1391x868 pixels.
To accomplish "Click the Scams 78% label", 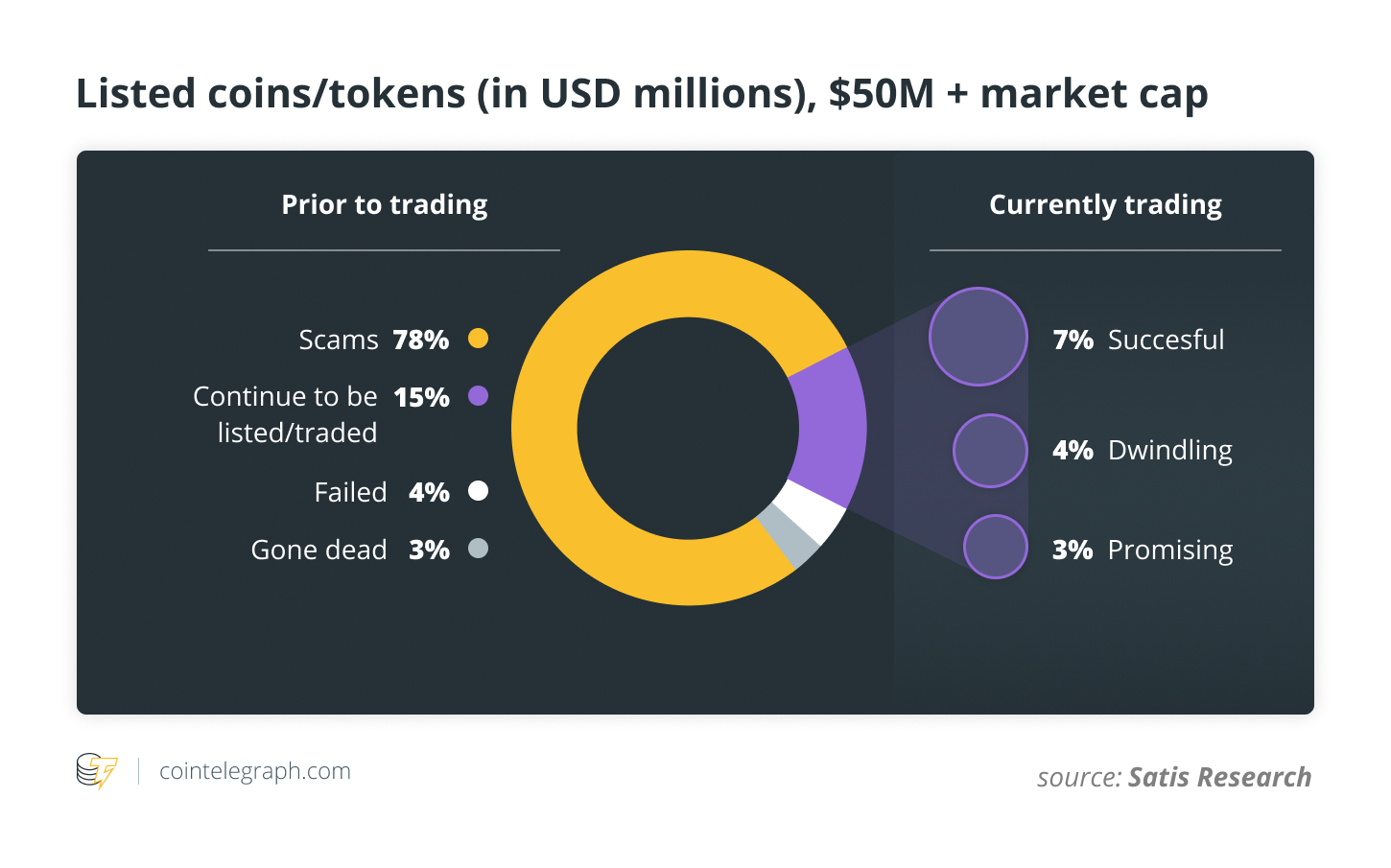I will click(373, 340).
